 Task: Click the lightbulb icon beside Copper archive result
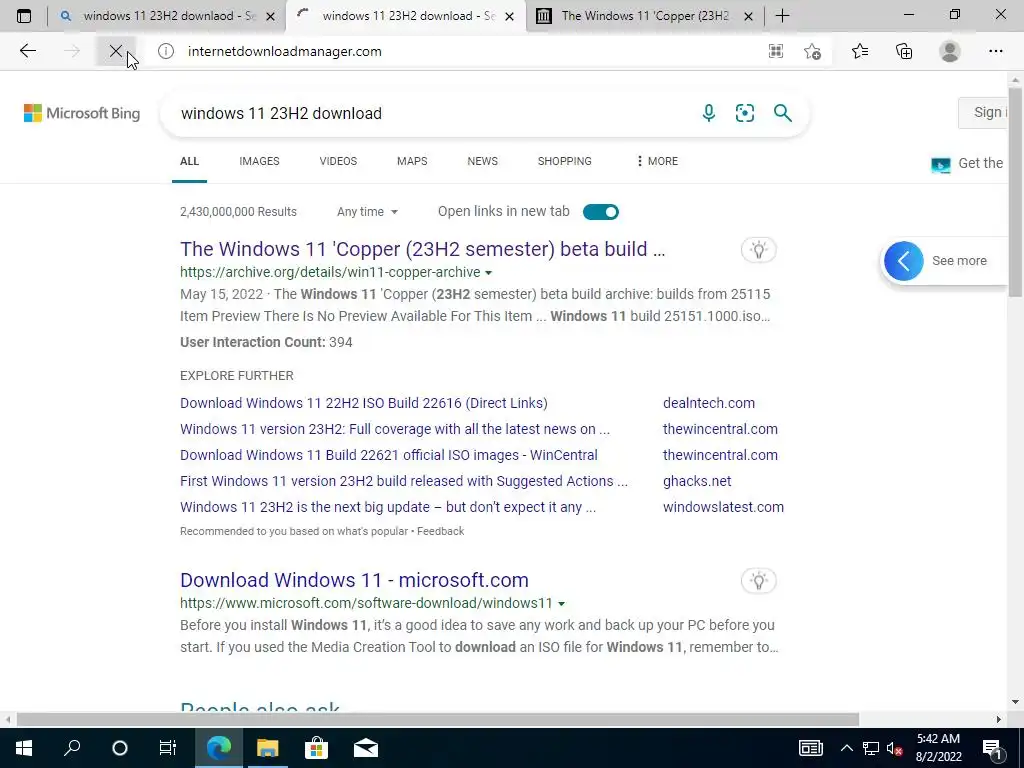[x=758, y=249]
